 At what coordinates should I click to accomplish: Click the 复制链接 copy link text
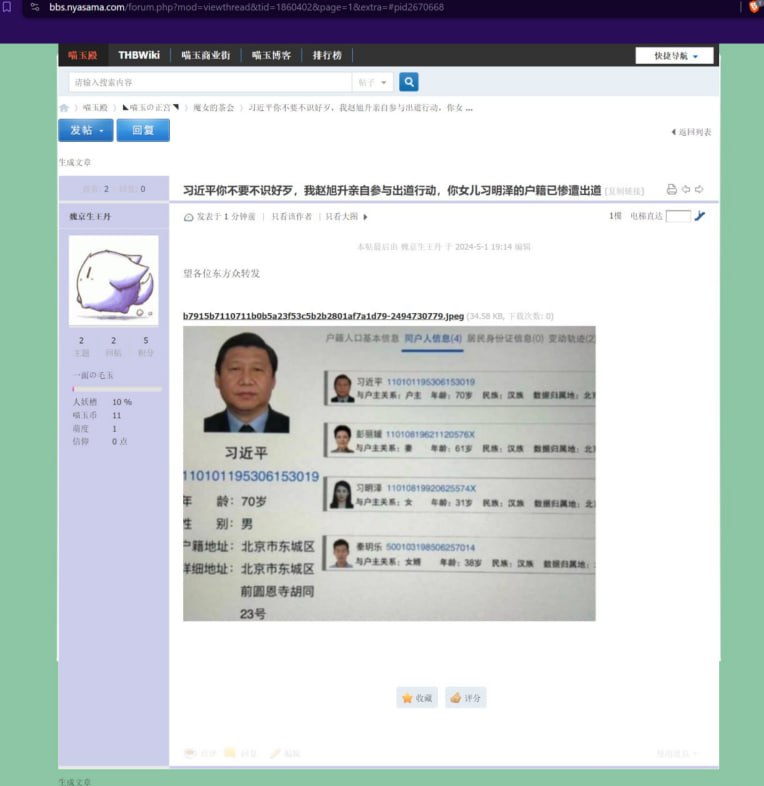(625, 191)
